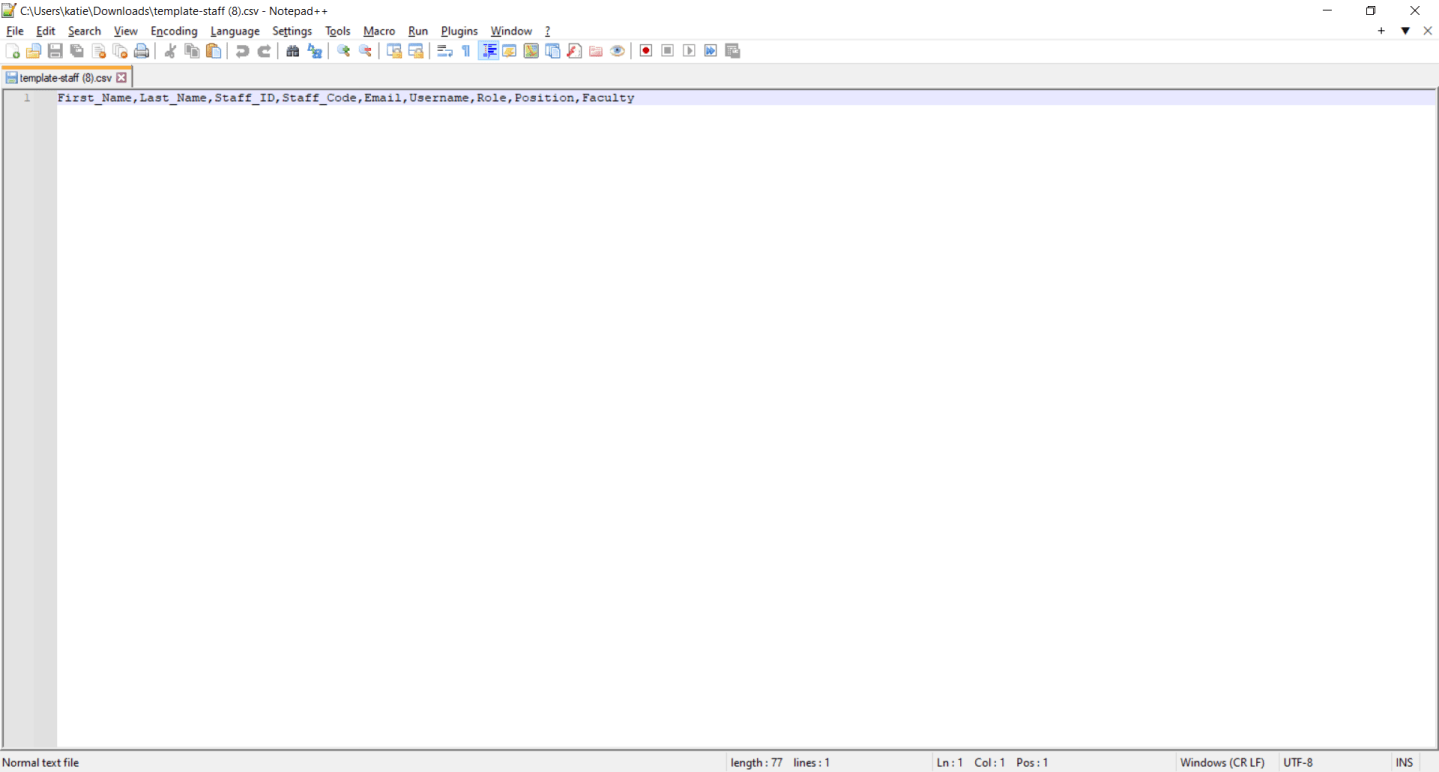Viewport: 1439px width, 772px height.
Task: Start macro recording with the red record icon
Action: (645, 50)
